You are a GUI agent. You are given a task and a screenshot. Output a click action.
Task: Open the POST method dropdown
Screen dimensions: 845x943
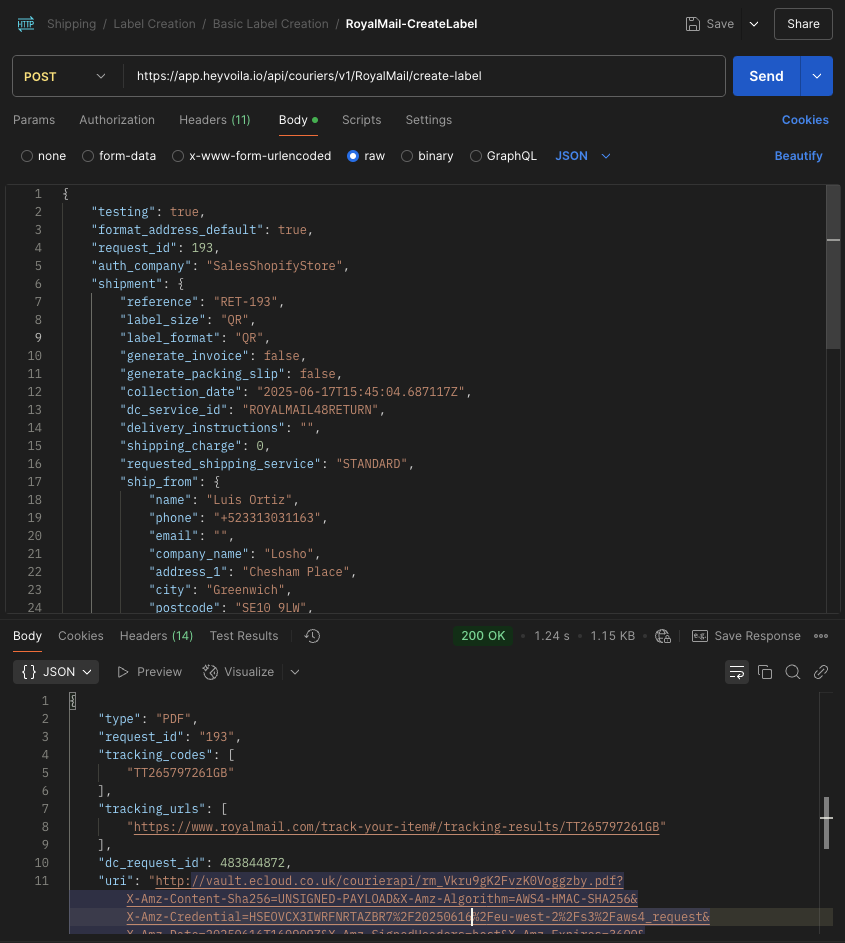pyautogui.click(x=66, y=76)
